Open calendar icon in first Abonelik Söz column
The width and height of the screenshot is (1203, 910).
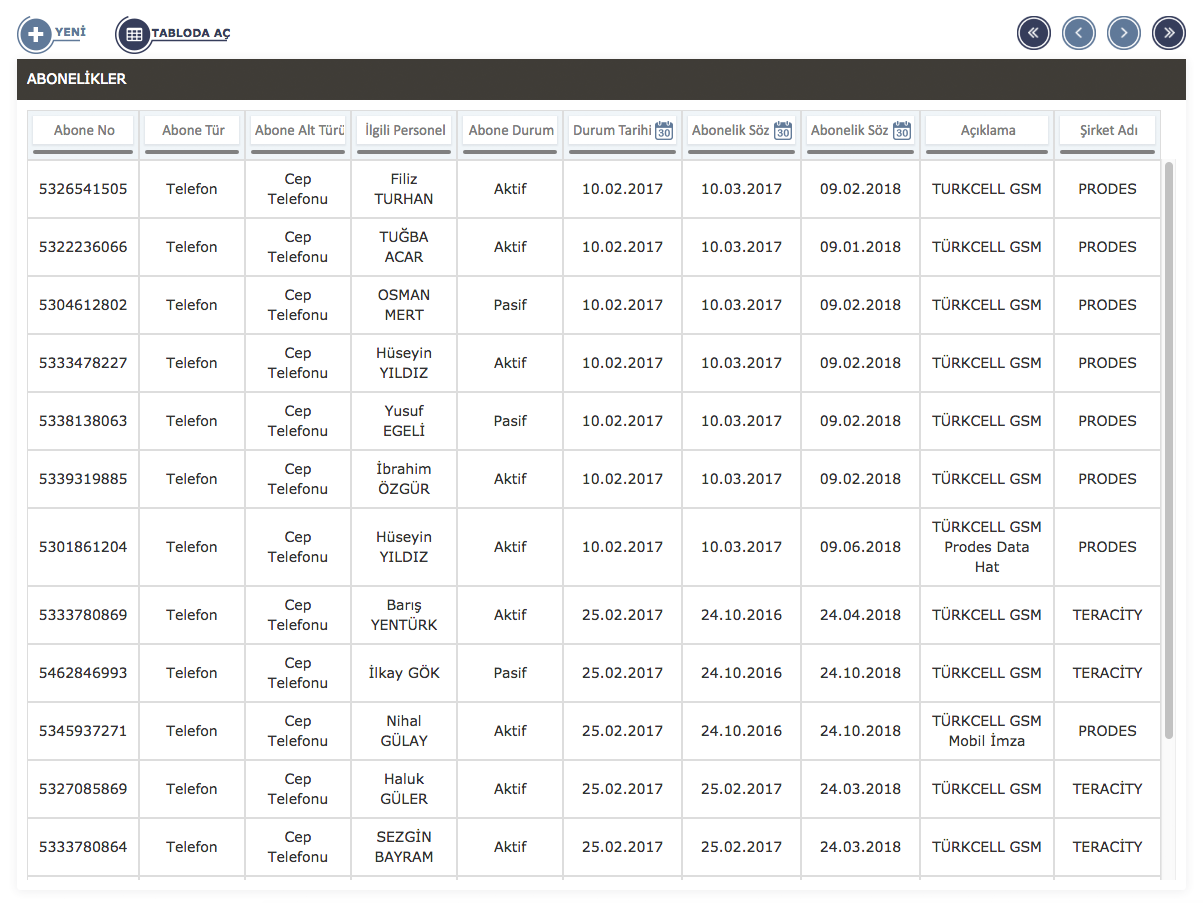pyautogui.click(x=783, y=131)
